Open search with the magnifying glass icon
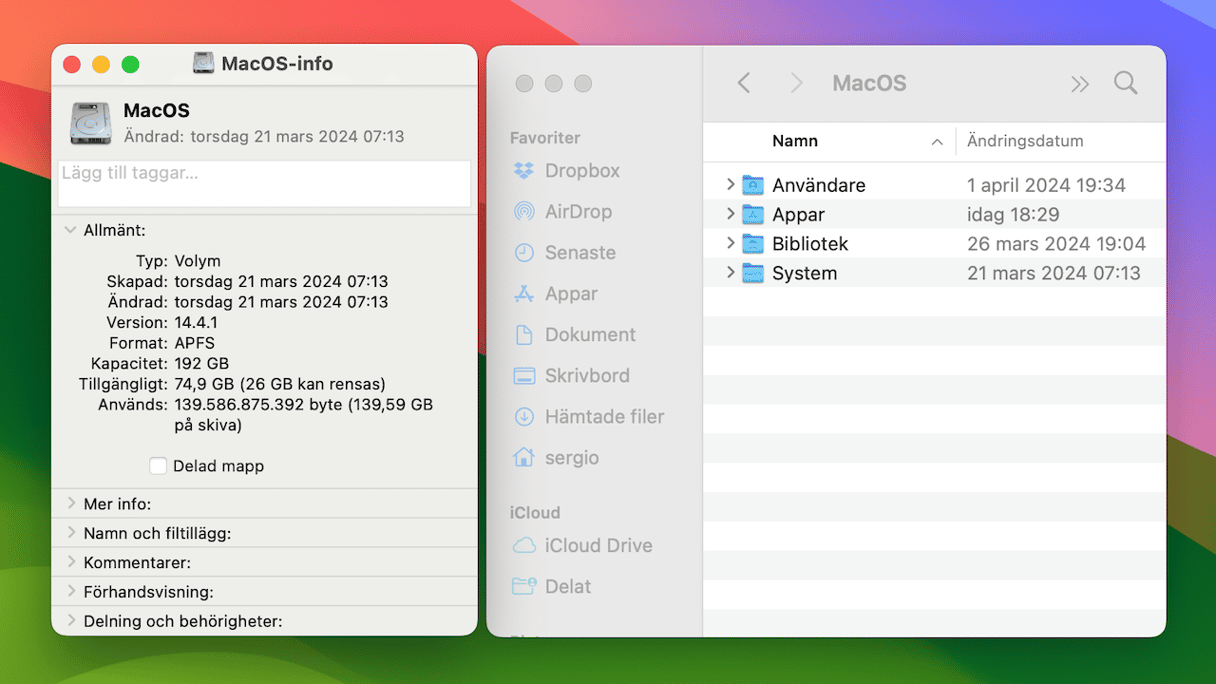 coord(1126,83)
